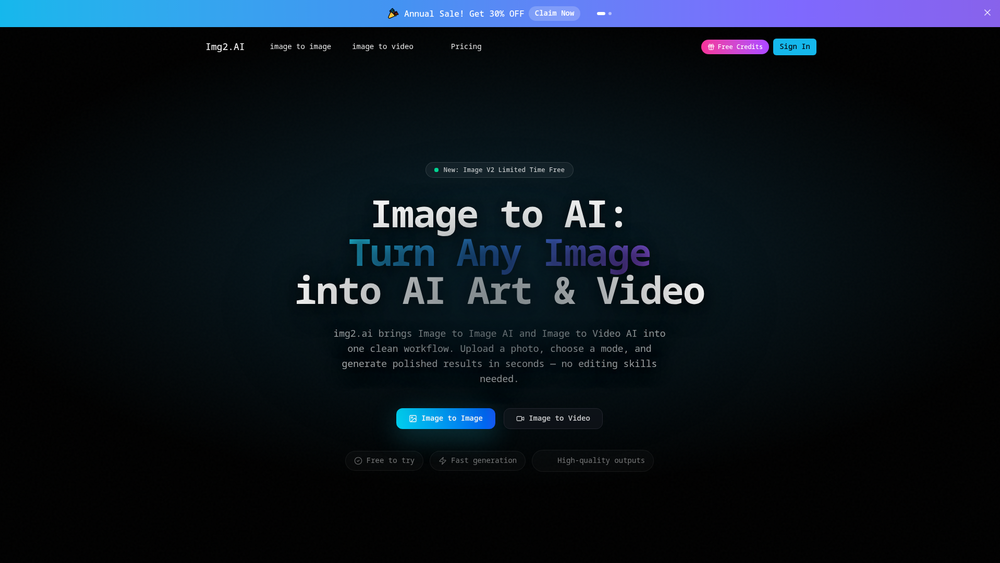Click the lightning bolt icon beside Fast generation

pos(443,461)
